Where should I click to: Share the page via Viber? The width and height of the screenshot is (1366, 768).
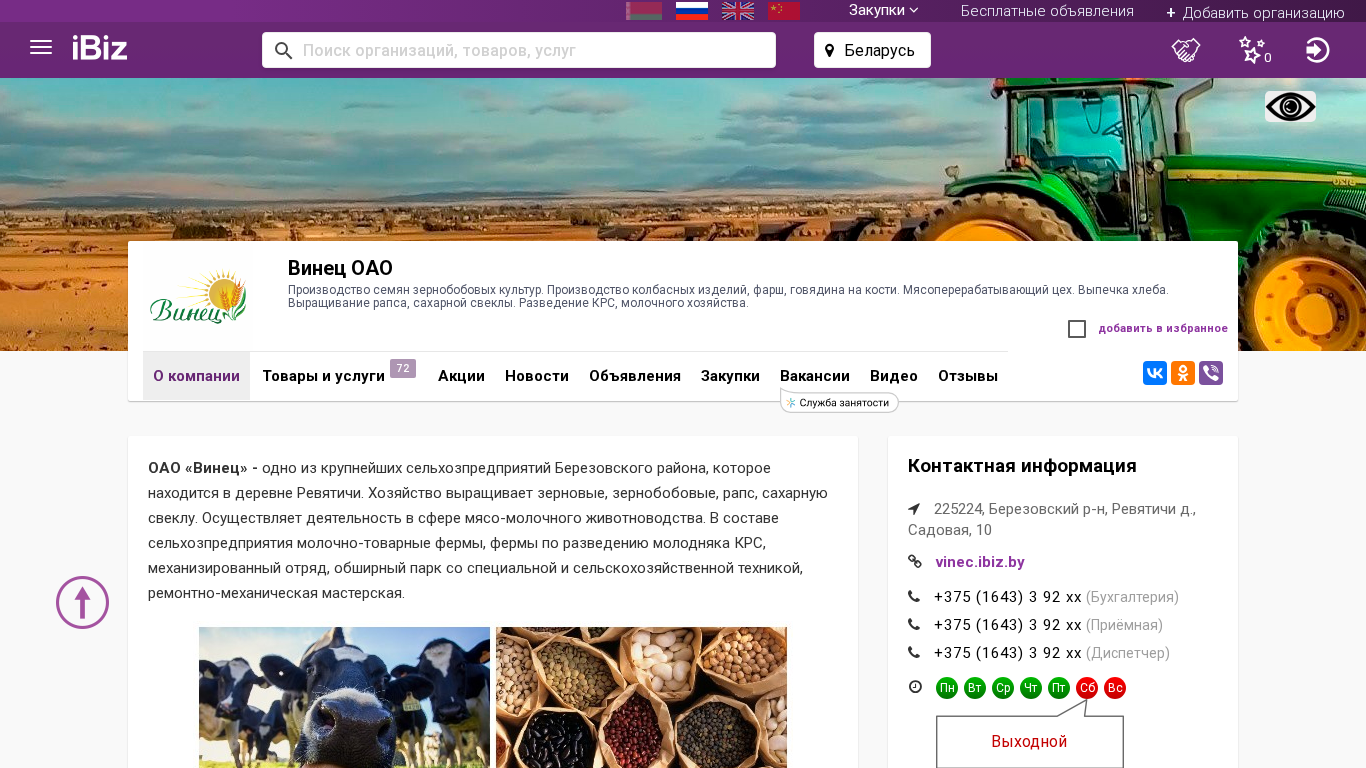(x=1211, y=373)
